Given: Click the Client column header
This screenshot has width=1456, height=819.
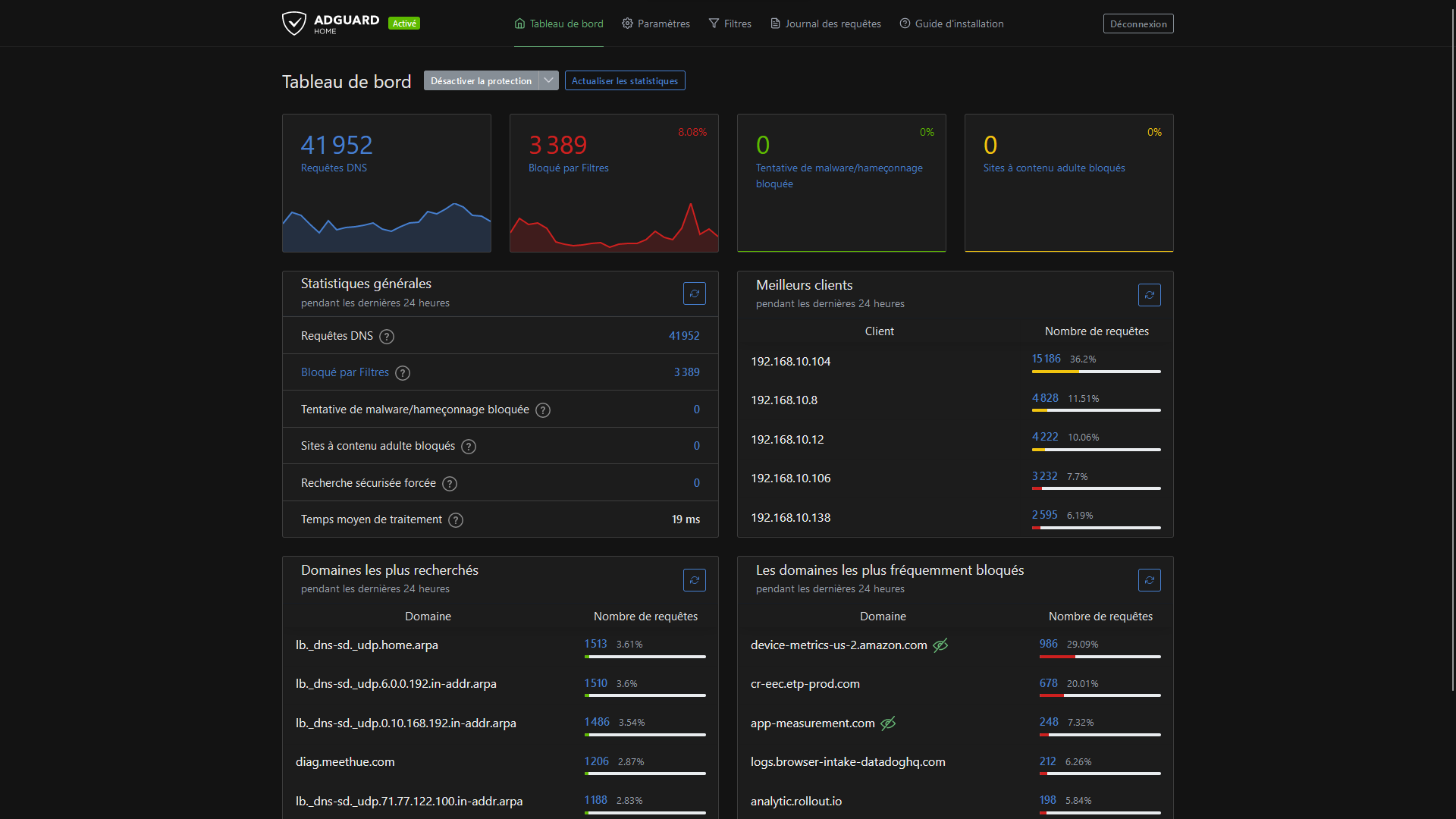Looking at the screenshot, I should click(x=880, y=331).
